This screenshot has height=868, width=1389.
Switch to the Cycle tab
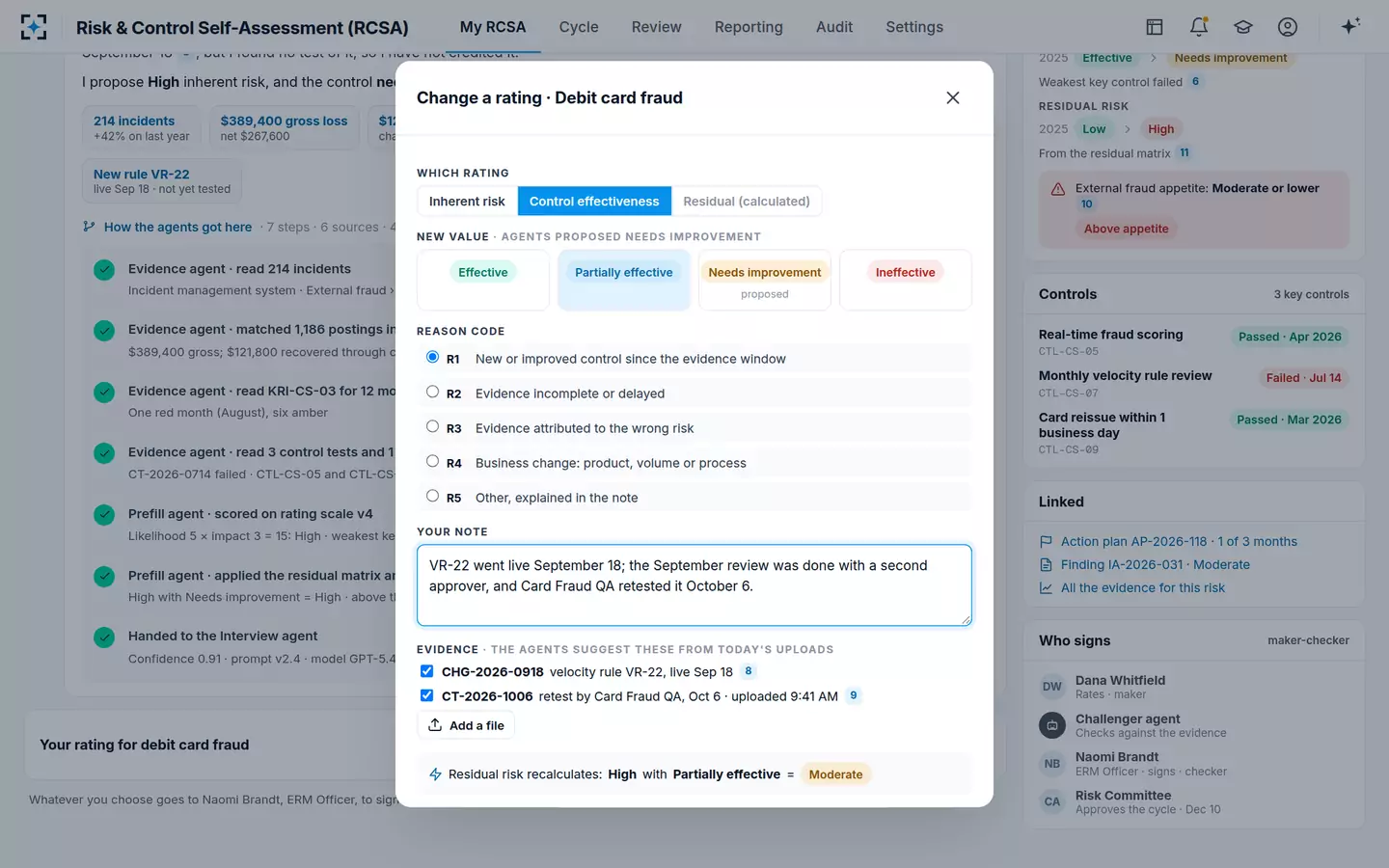tap(579, 27)
